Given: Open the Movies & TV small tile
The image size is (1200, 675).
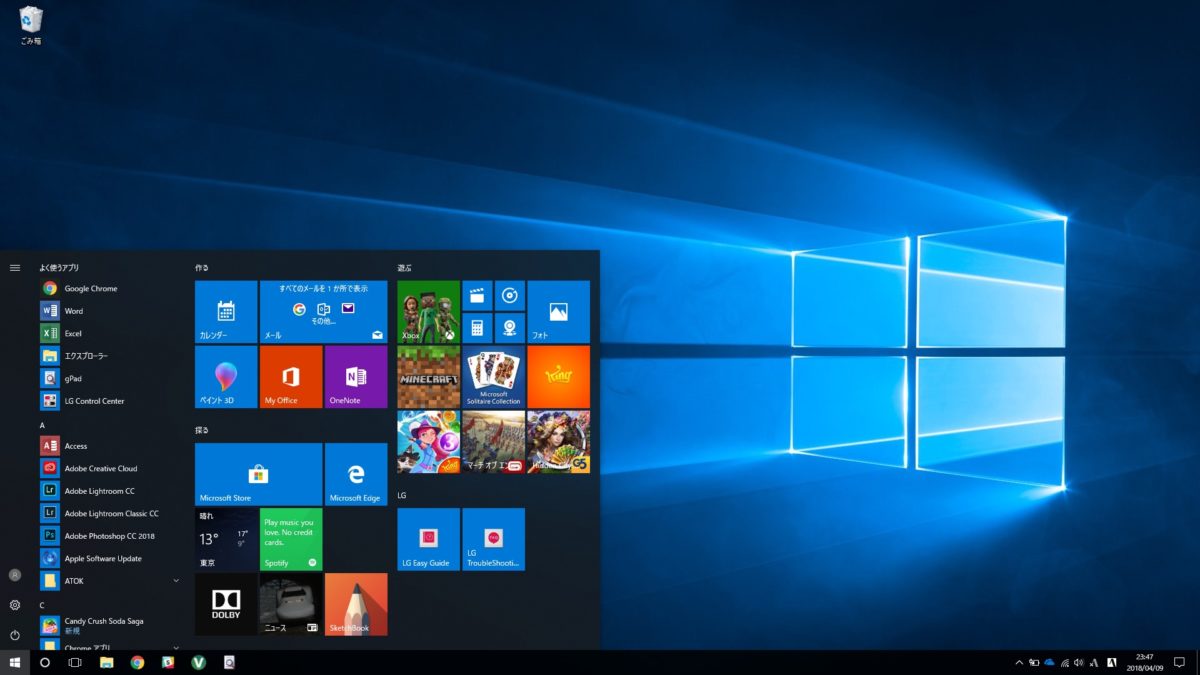Looking at the screenshot, I should click(478, 296).
